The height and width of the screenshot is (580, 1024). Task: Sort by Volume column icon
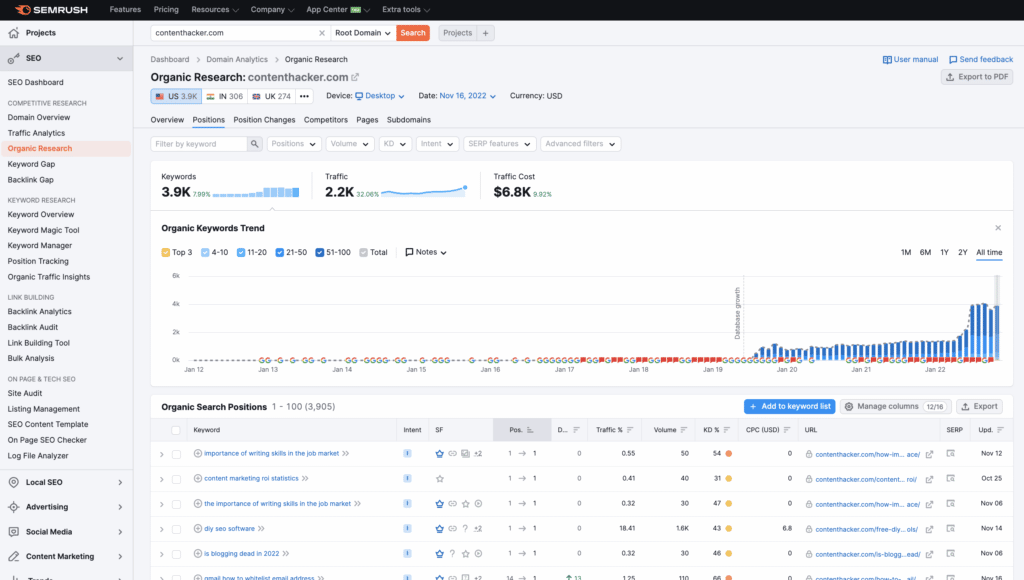pos(684,430)
